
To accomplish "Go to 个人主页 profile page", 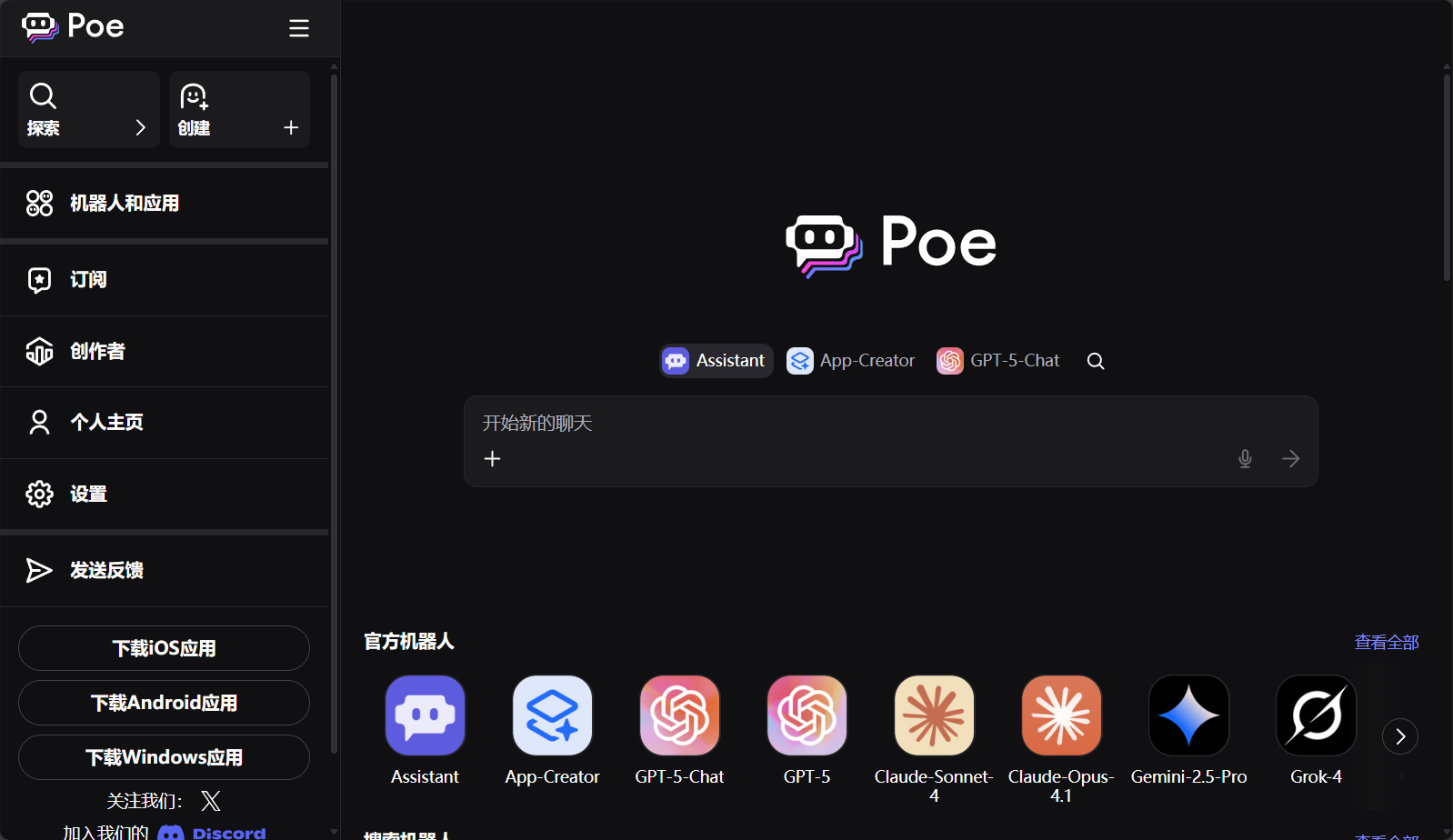I will point(165,423).
